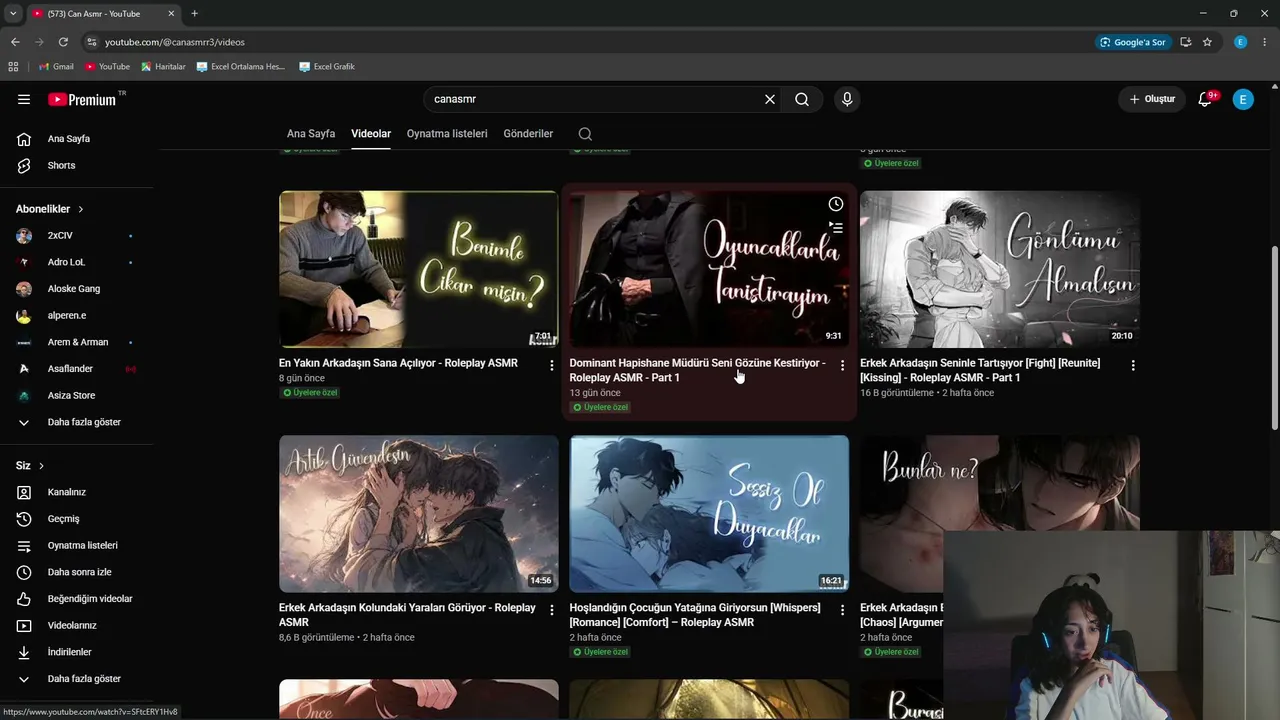Go back with the browser back arrow
Viewport: 1280px width, 720px height.
[x=15, y=42]
